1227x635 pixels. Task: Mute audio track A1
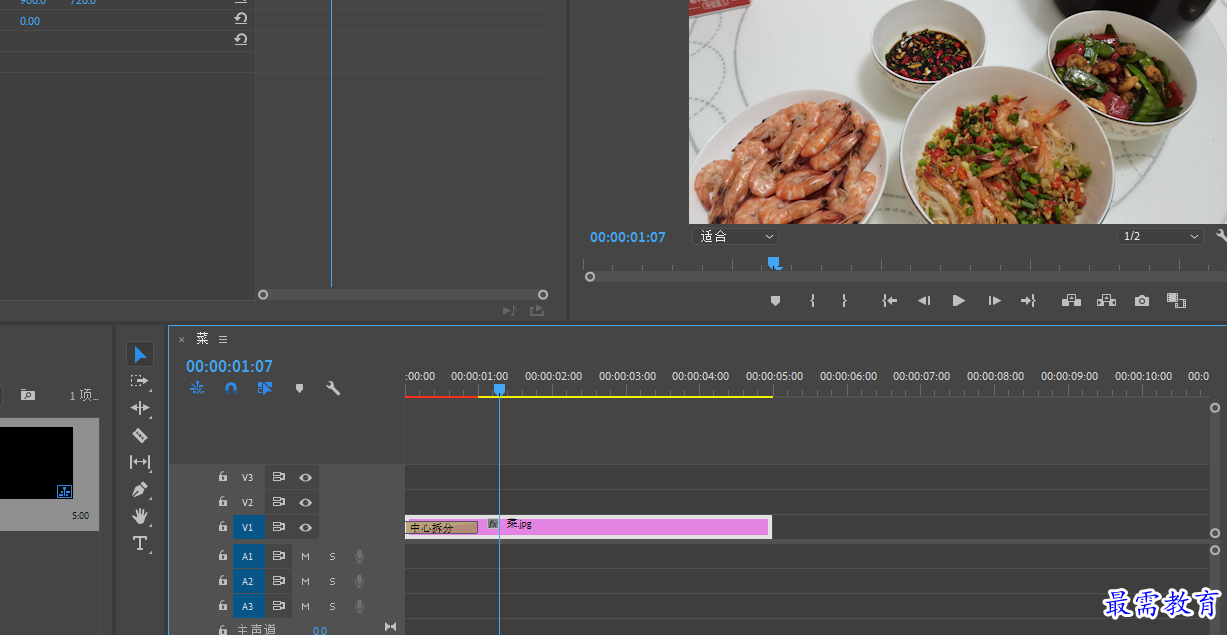306,556
